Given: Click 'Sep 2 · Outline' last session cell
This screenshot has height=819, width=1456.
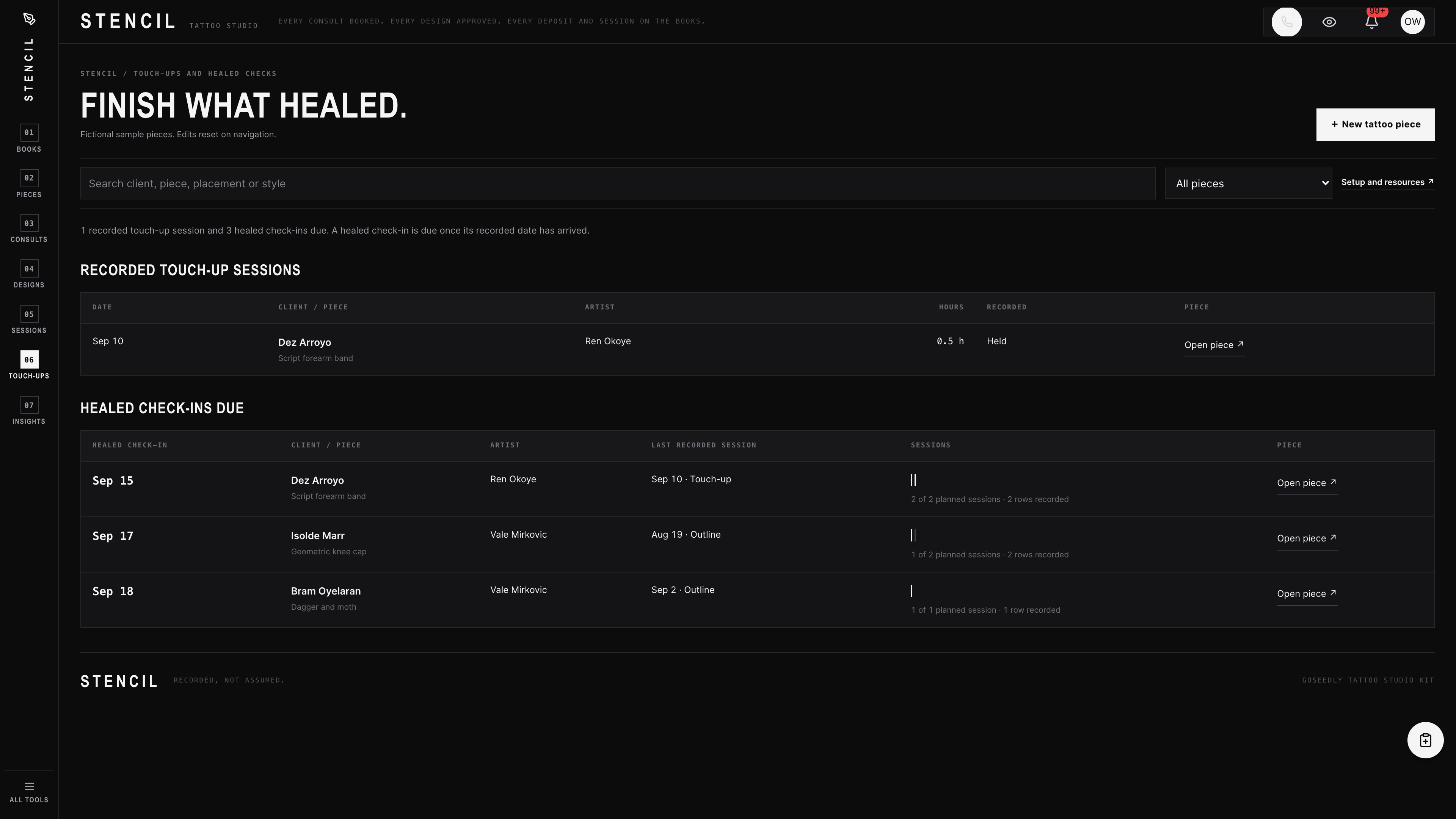Looking at the screenshot, I should click(683, 590).
